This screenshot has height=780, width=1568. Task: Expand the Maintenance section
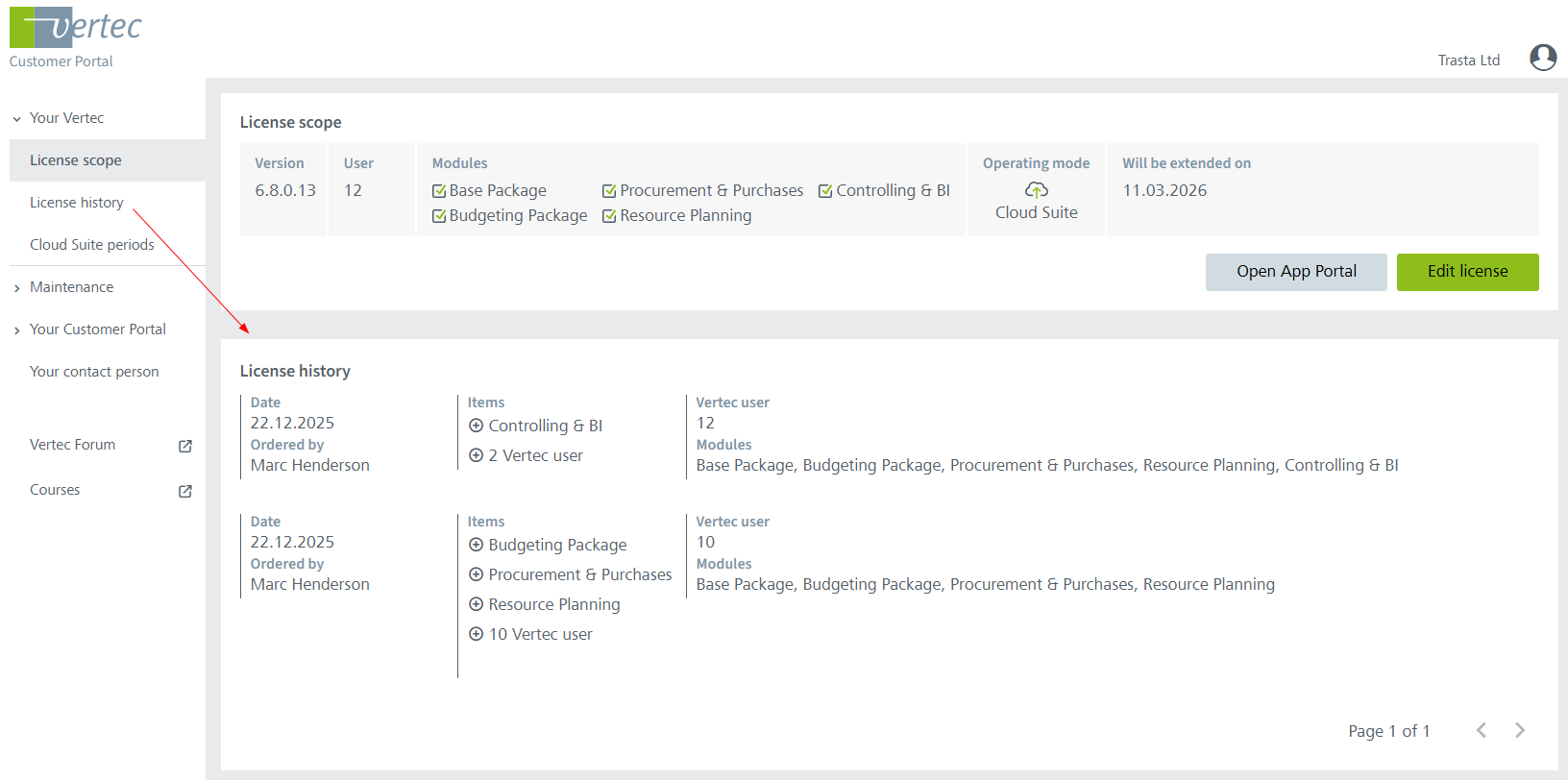pyautogui.click(x=17, y=288)
